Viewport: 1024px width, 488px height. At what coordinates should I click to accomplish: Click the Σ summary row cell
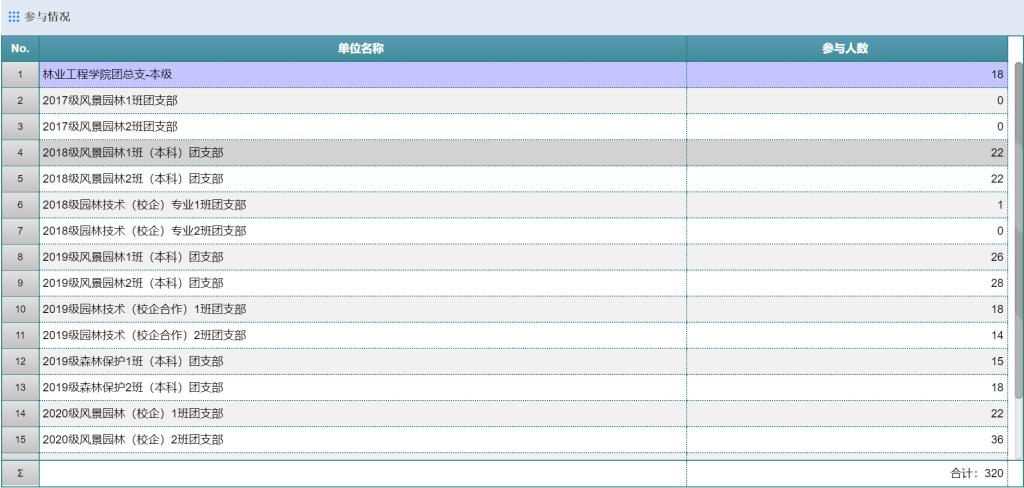20,473
